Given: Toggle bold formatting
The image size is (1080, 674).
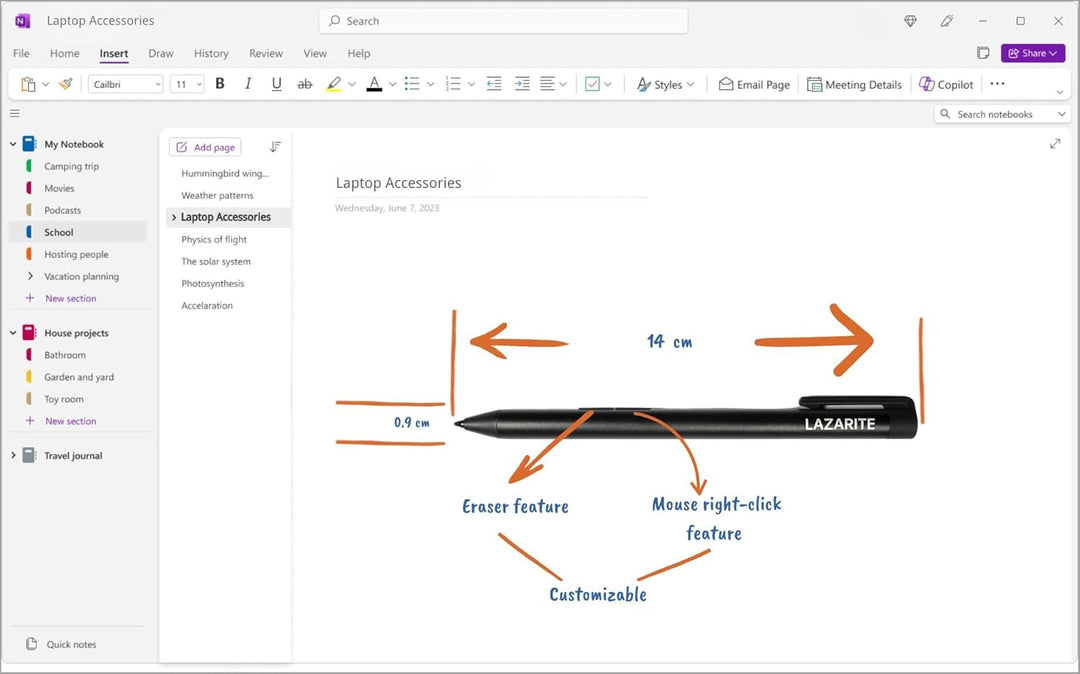Looking at the screenshot, I should click(x=220, y=85).
